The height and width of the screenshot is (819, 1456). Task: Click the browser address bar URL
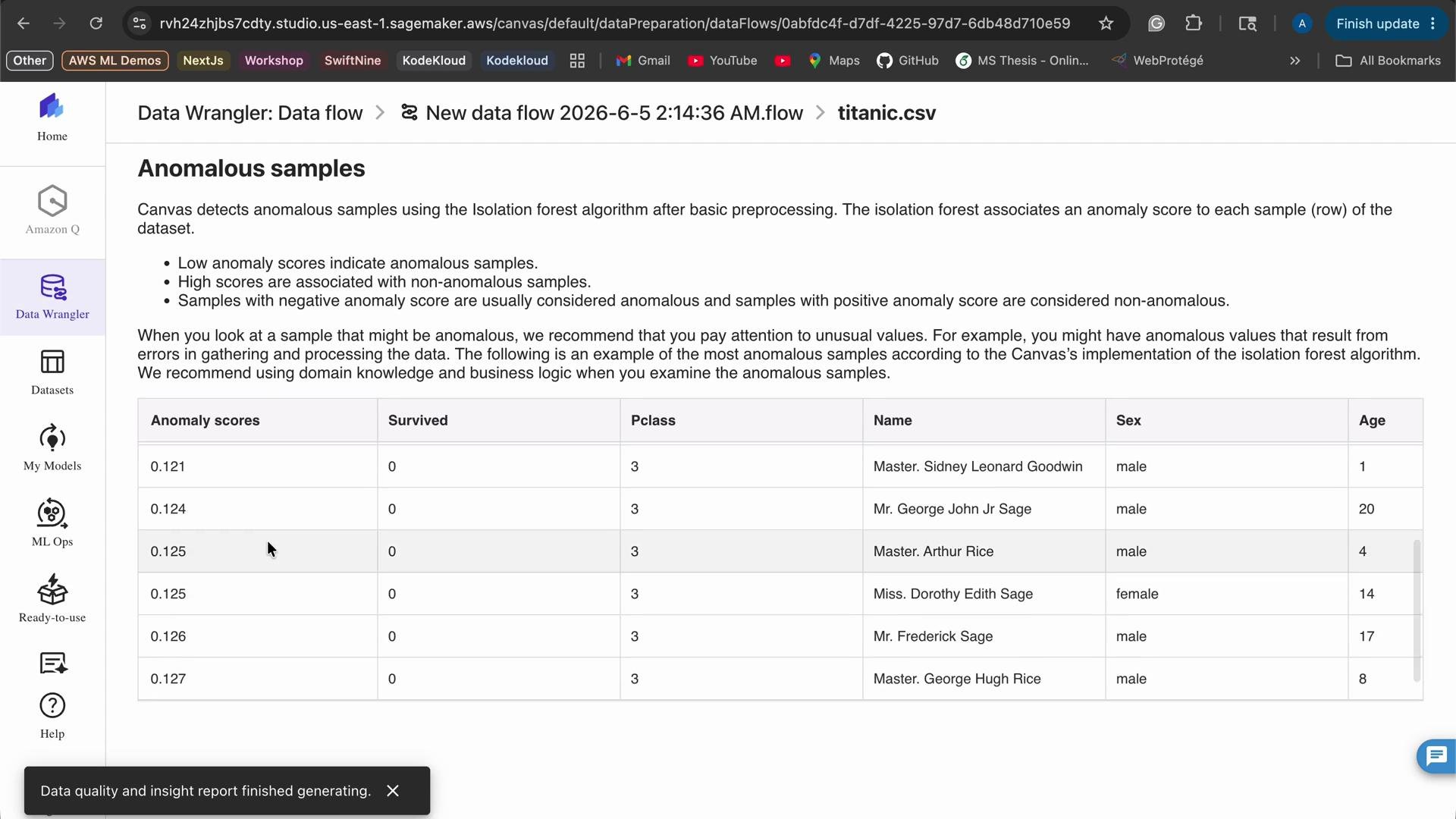[614, 24]
